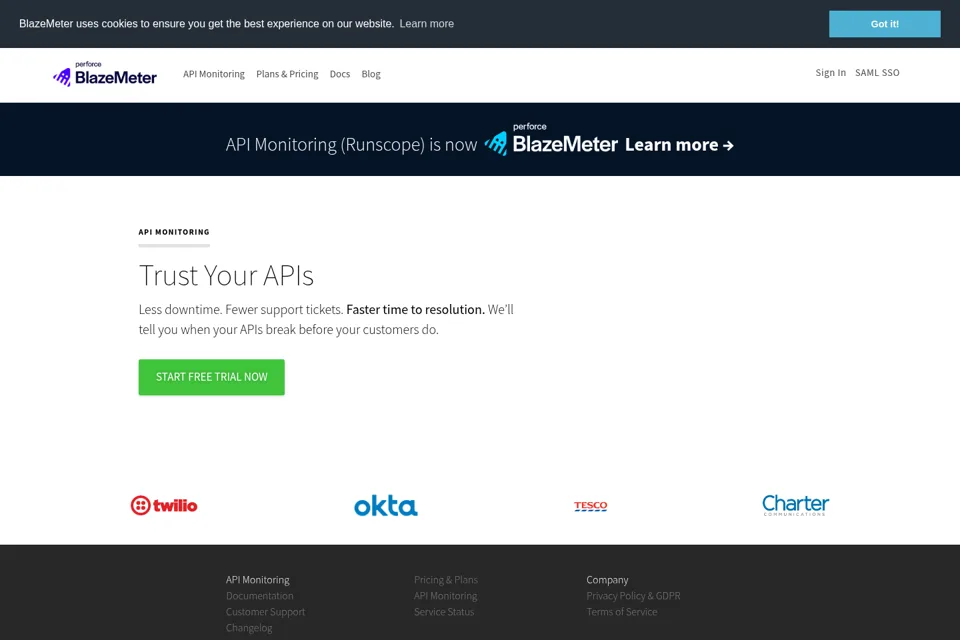Open the Tesco customer logo

point(590,506)
